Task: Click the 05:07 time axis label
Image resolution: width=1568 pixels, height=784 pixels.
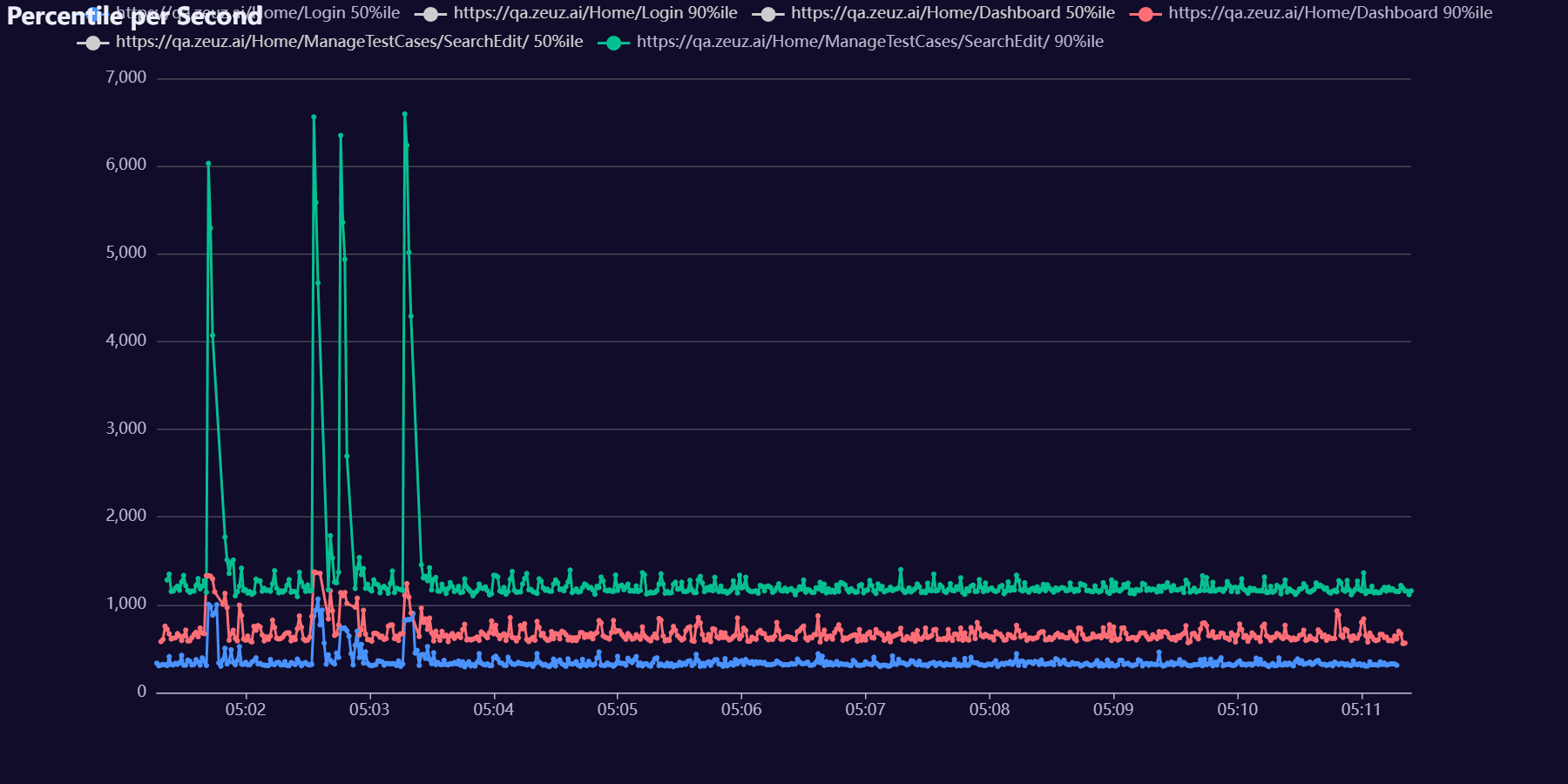Action: click(x=865, y=710)
